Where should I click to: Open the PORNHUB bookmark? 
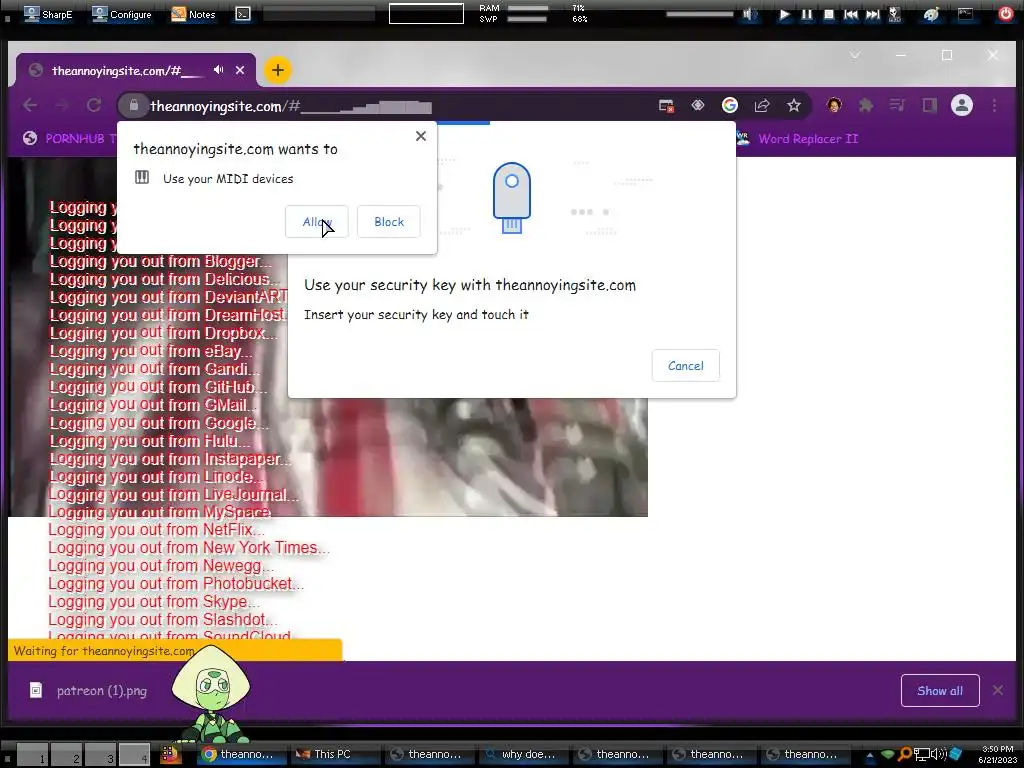[x=69, y=138]
